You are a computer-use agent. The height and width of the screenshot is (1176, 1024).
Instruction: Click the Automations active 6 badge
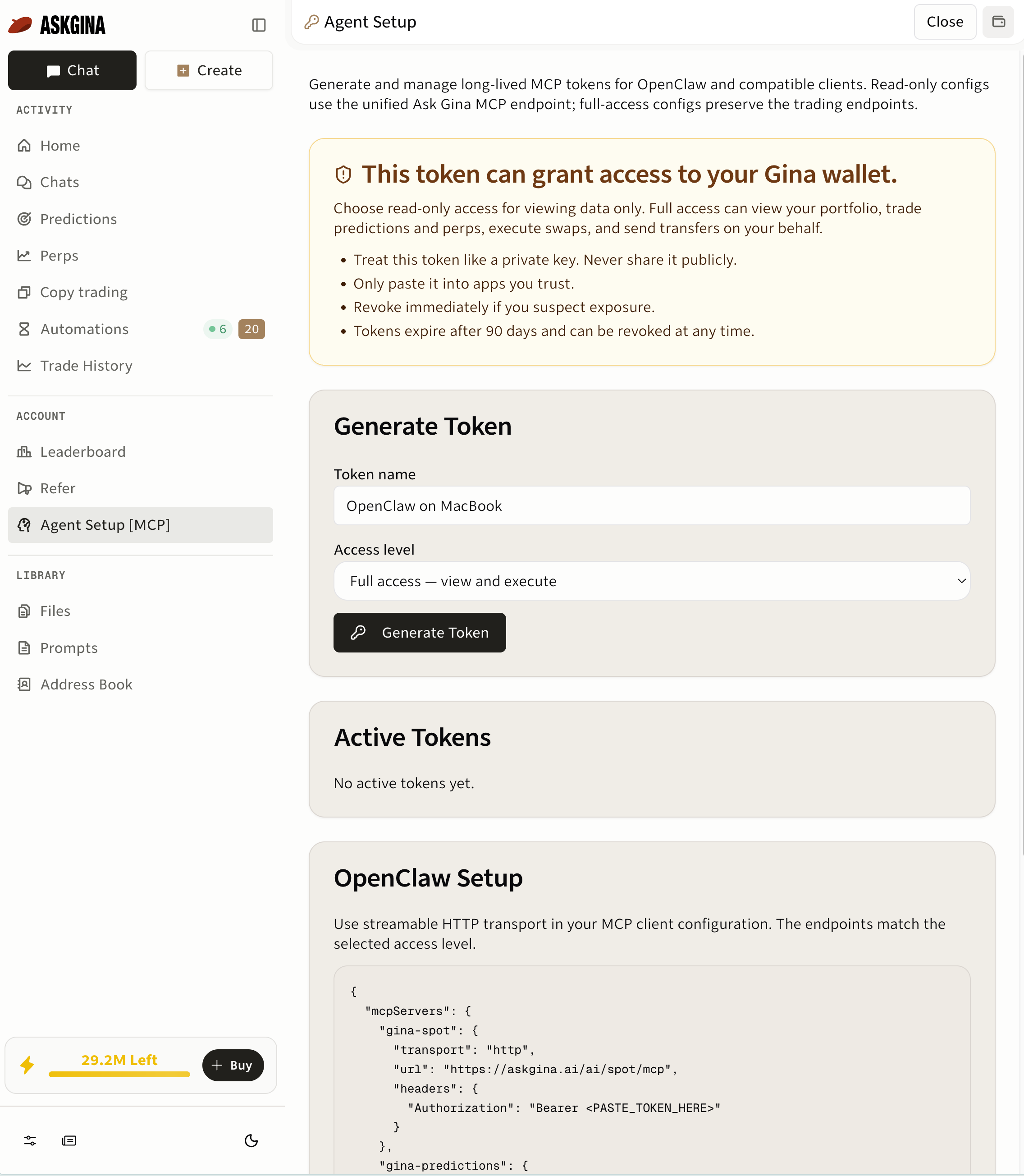[218, 329]
